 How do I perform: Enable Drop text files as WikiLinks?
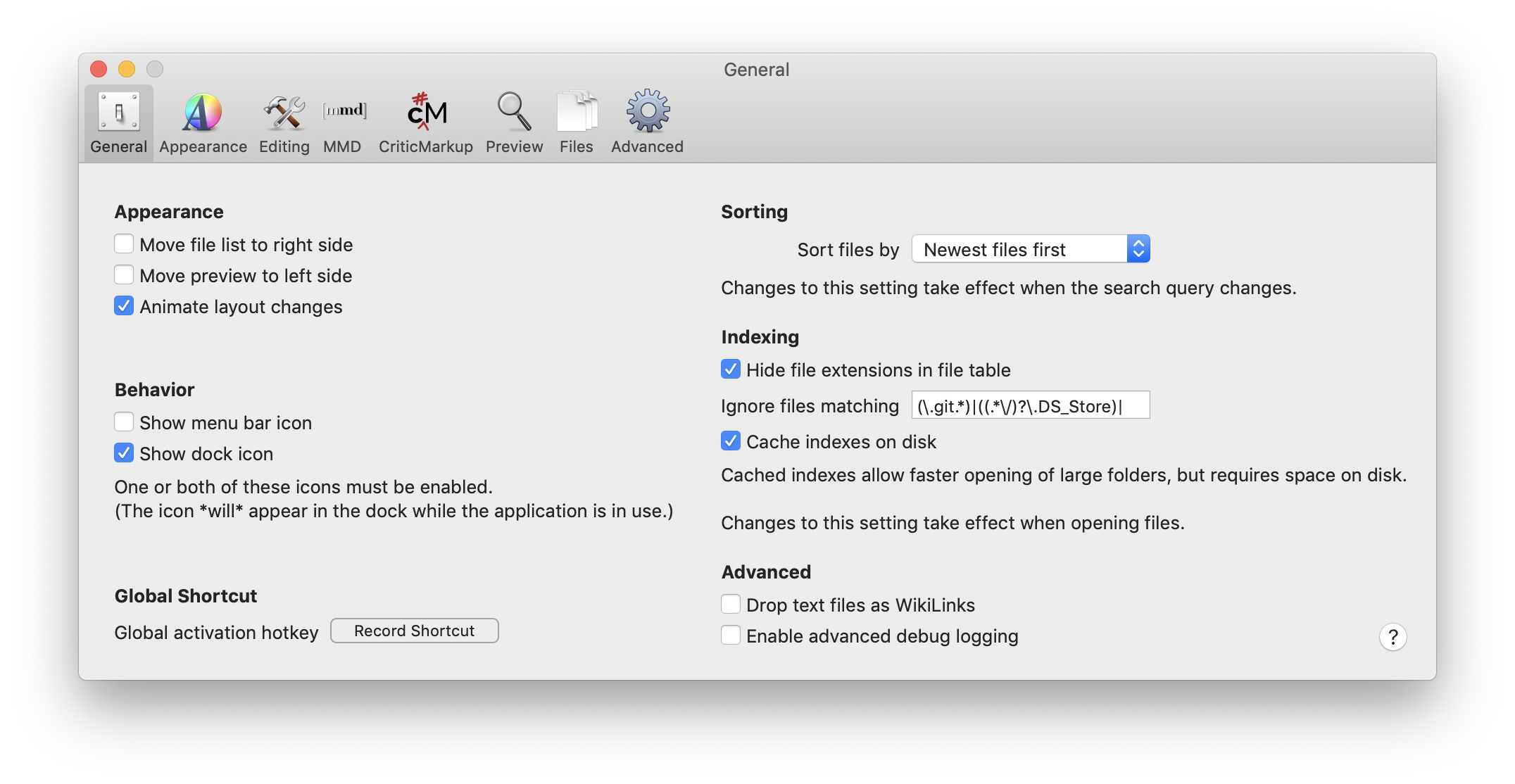[x=731, y=605]
